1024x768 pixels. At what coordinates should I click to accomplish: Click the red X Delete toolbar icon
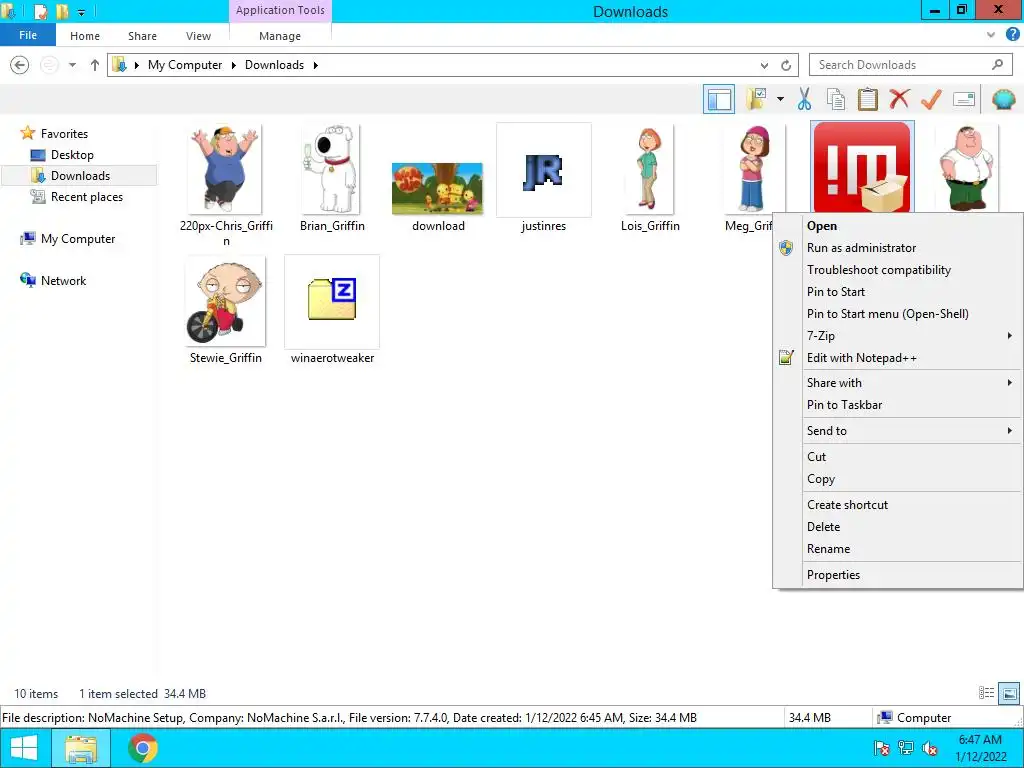pyautogui.click(x=899, y=99)
